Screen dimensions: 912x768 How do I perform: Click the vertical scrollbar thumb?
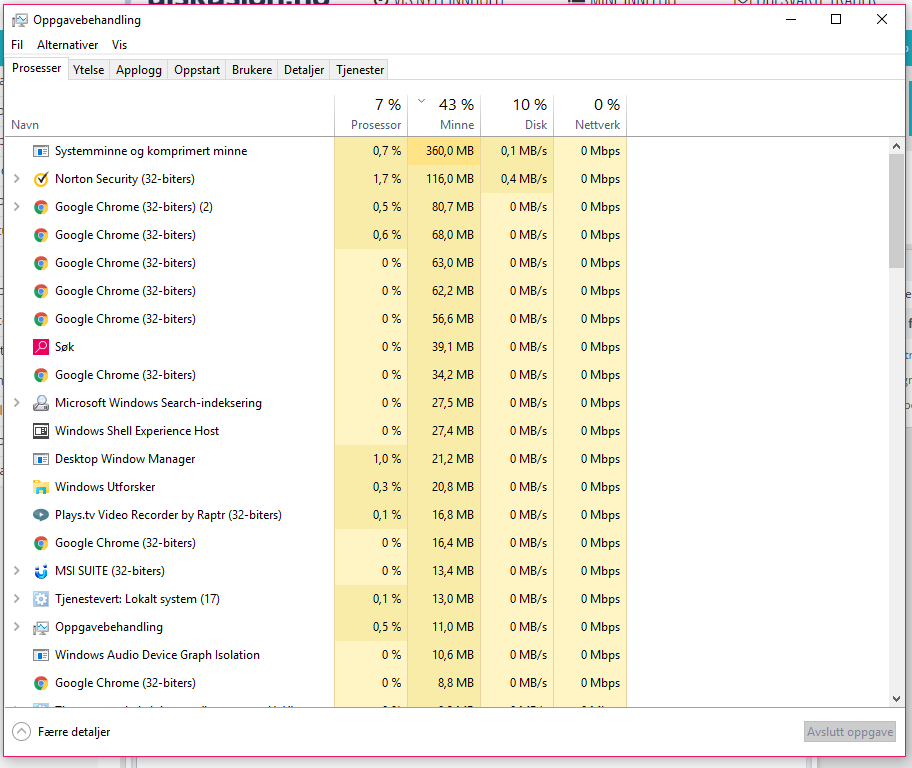pyautogui.click(x=896, y=211)
